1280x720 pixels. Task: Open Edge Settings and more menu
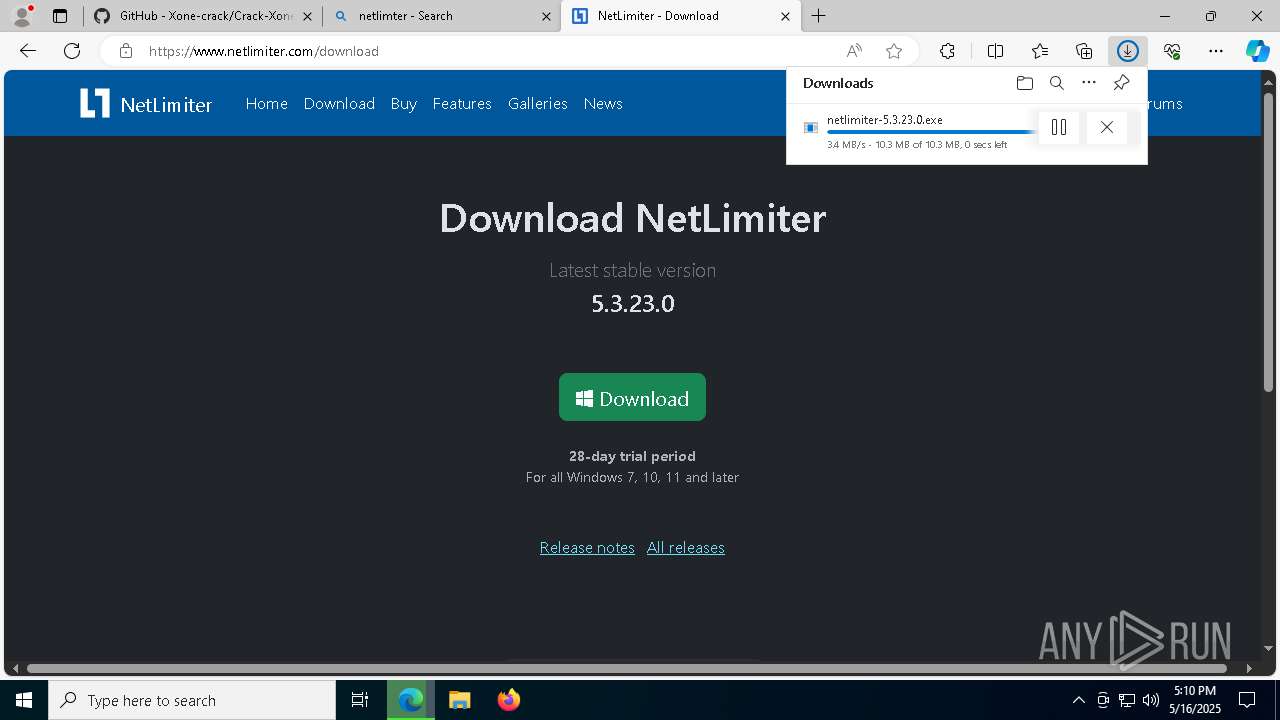point(1216,51)
